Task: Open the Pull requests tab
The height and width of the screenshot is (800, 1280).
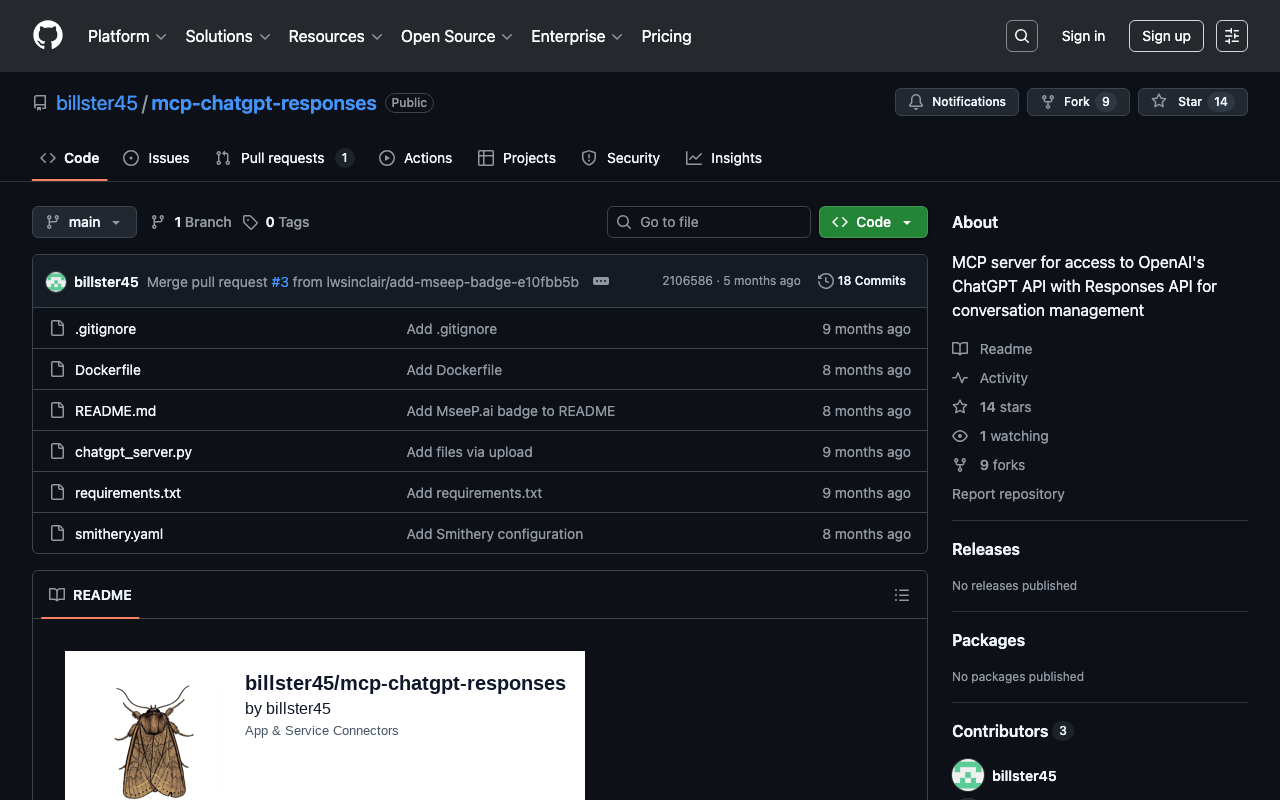Action: coord(284,158)
